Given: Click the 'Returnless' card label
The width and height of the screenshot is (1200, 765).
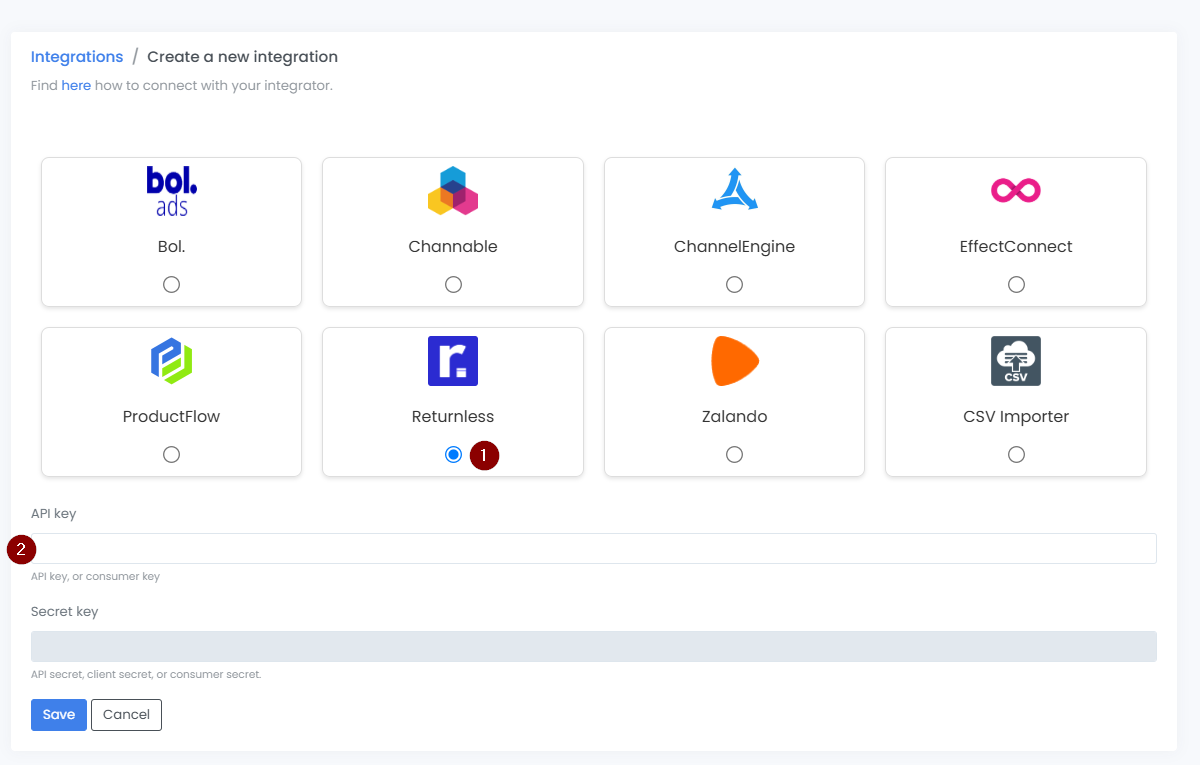Looking at the screenshot, I should pos(453,417).
